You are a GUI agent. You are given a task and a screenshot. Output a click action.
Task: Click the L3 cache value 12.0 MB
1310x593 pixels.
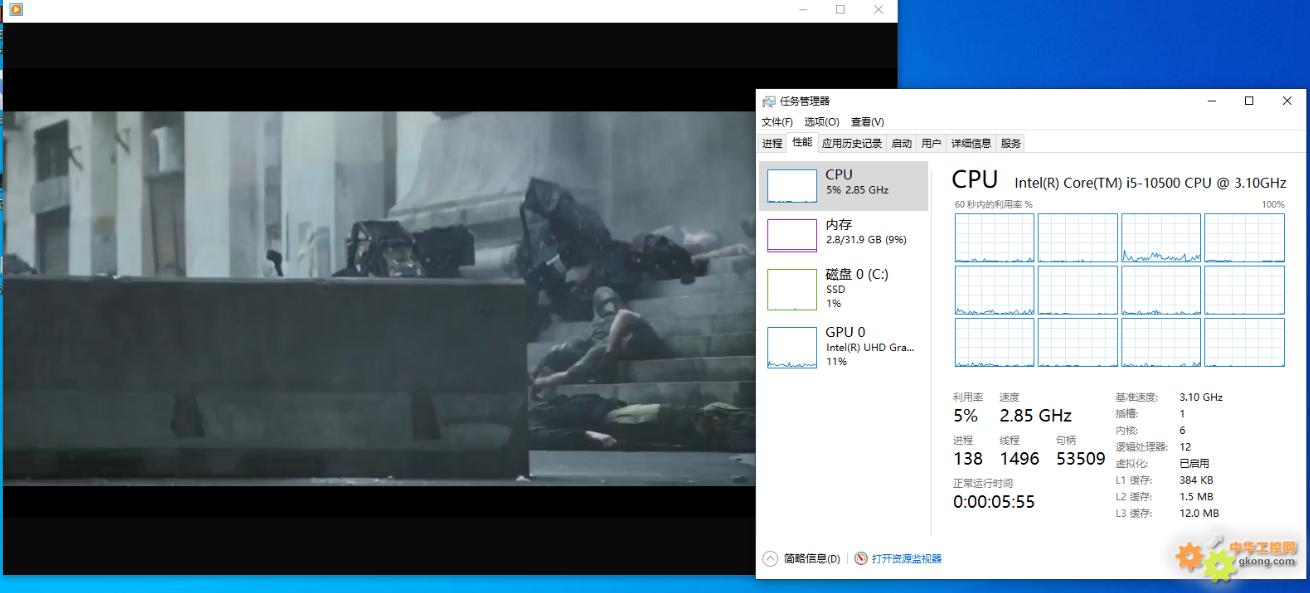point(1199,513)
